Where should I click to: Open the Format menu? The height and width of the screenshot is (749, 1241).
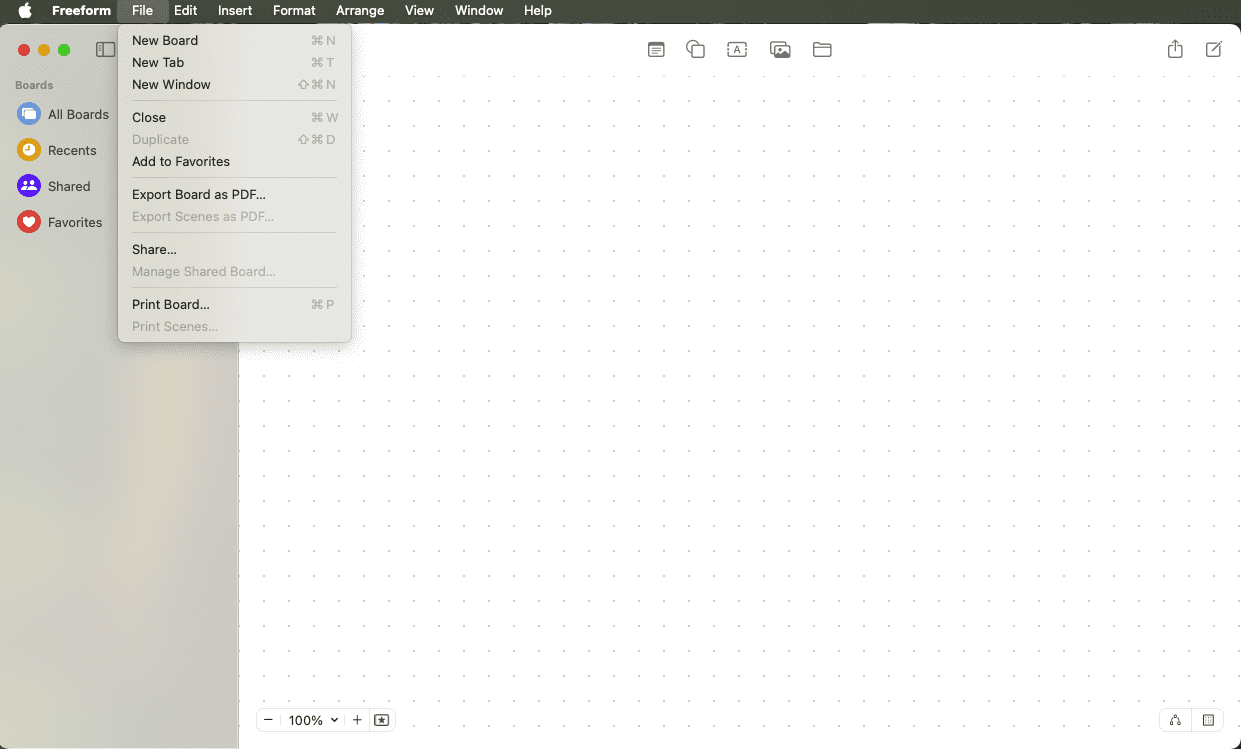pyautogui.click(x=294, y=10)
